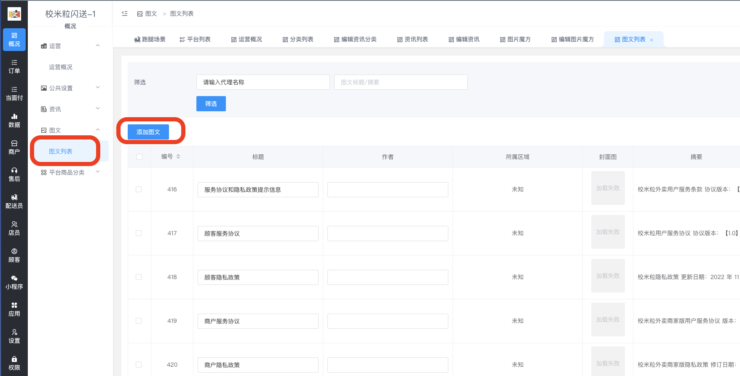
Task: Open the 订单 orders section
Action: coord(14,67)
